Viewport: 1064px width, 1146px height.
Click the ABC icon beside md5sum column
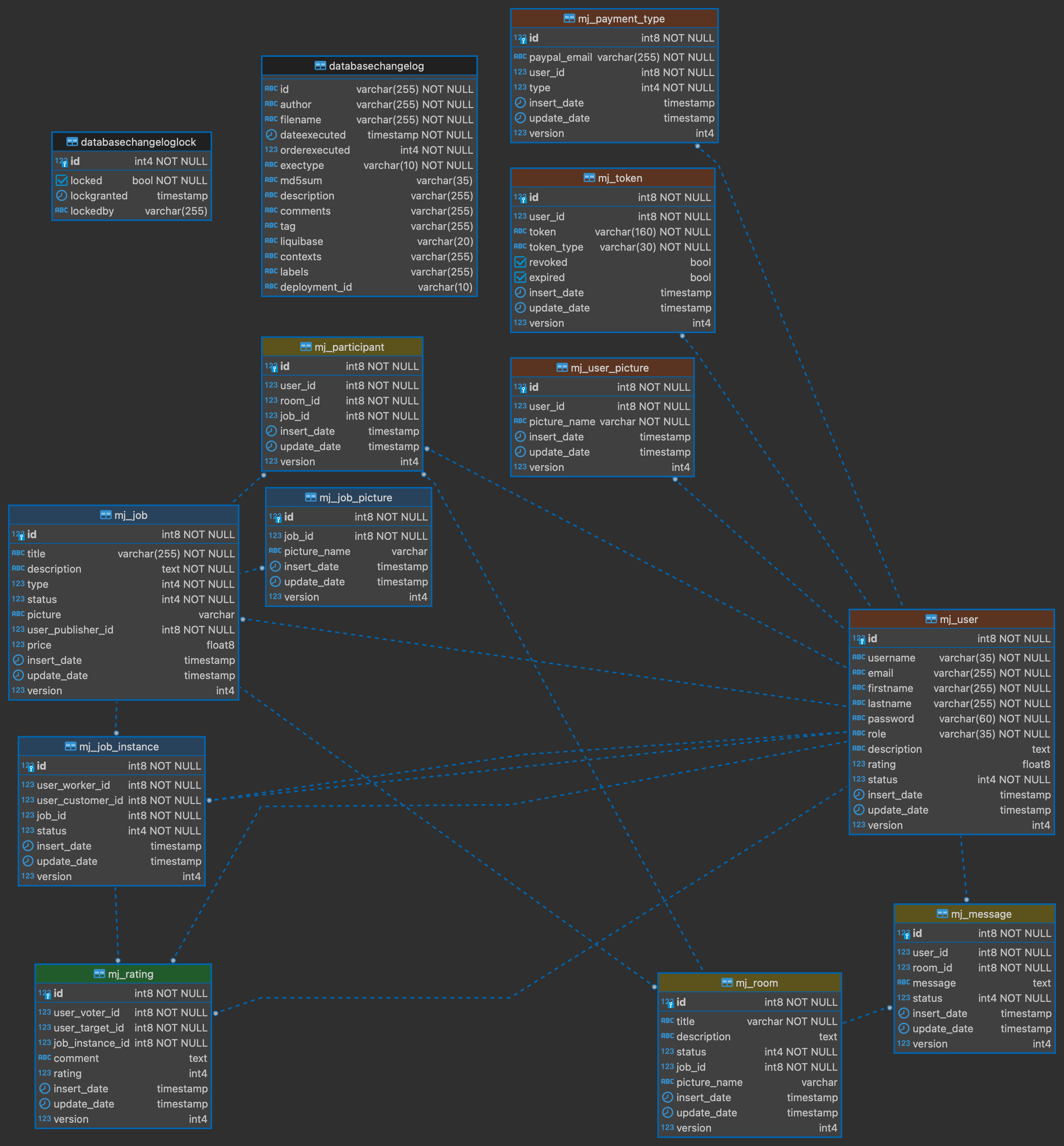point(271,180)
